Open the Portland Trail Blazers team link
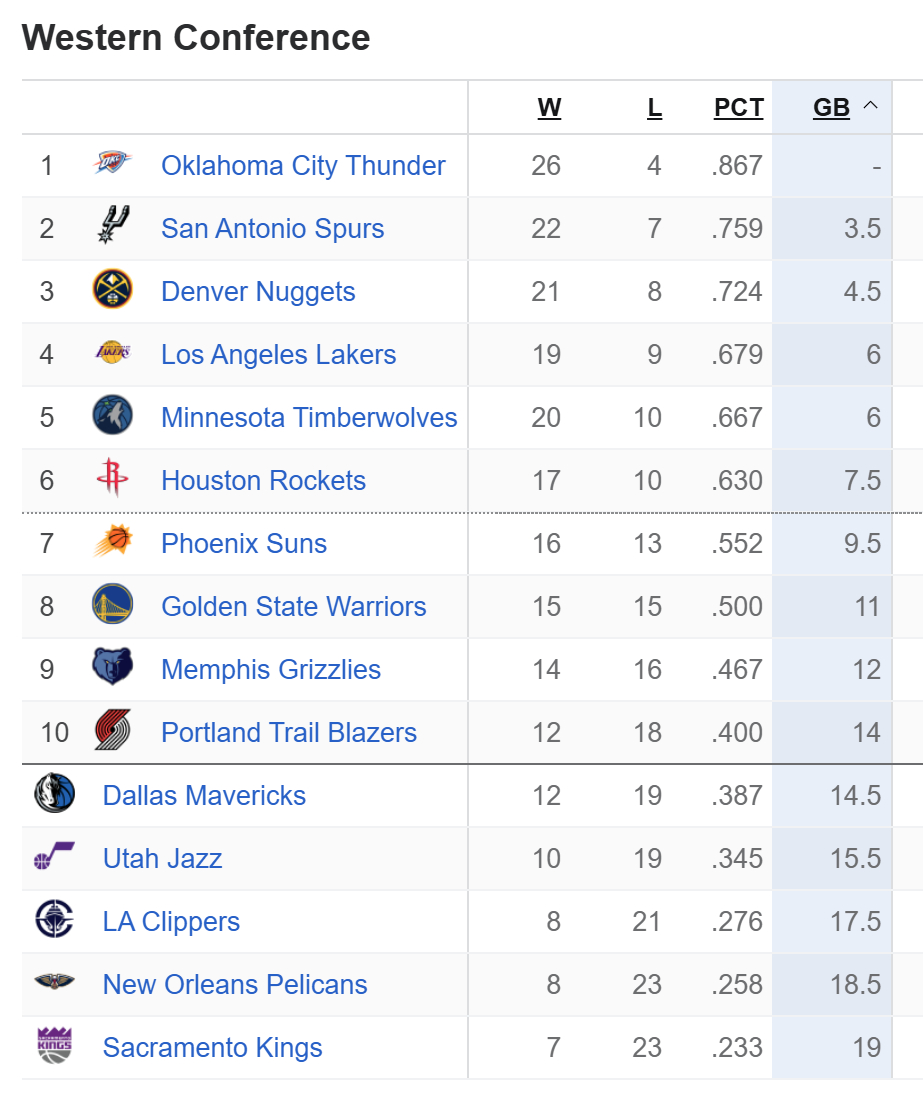The image size is (923, 1098). [289, 732]
